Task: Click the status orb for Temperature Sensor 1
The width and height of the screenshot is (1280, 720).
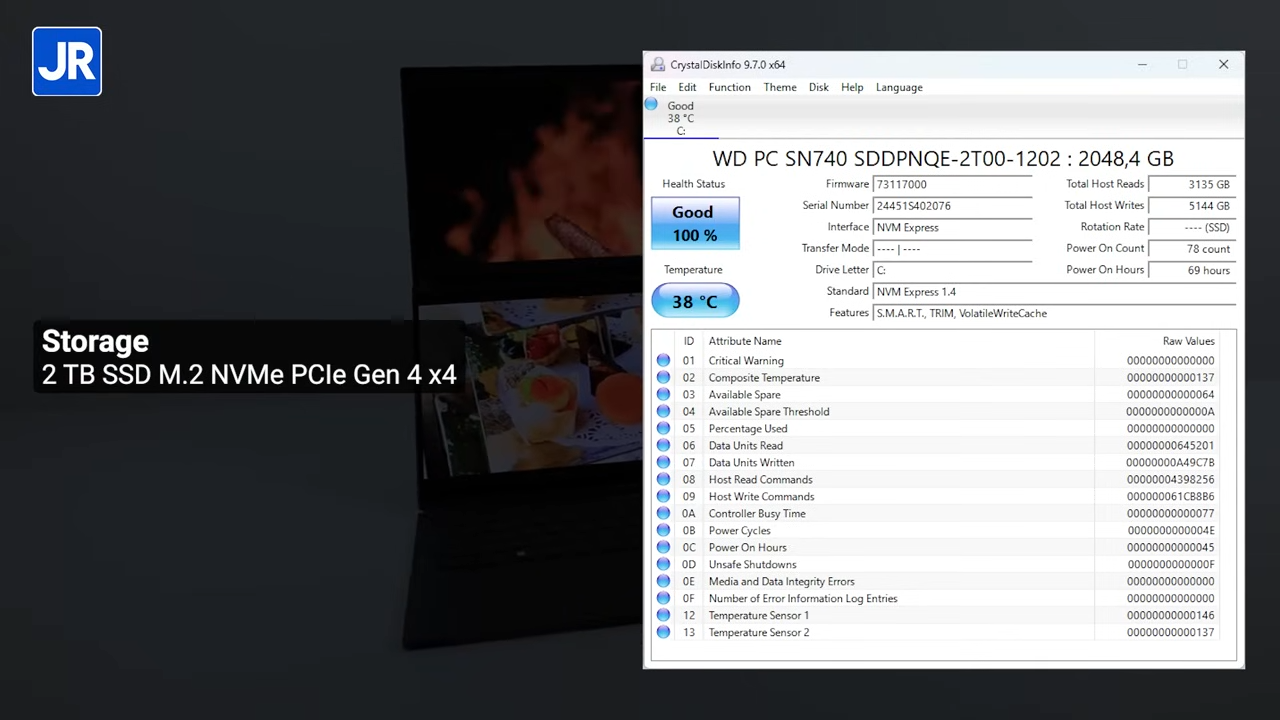Action: [x=663, y=616]
